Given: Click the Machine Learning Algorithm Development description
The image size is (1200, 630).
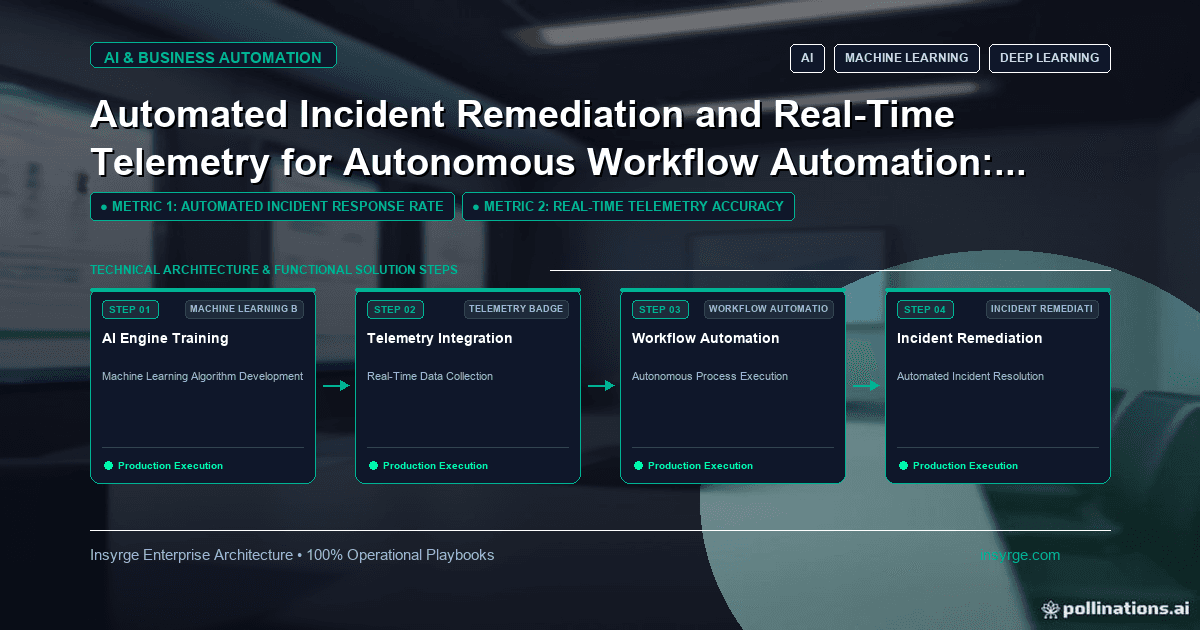Looking at the screenshot, I should 202,376.
